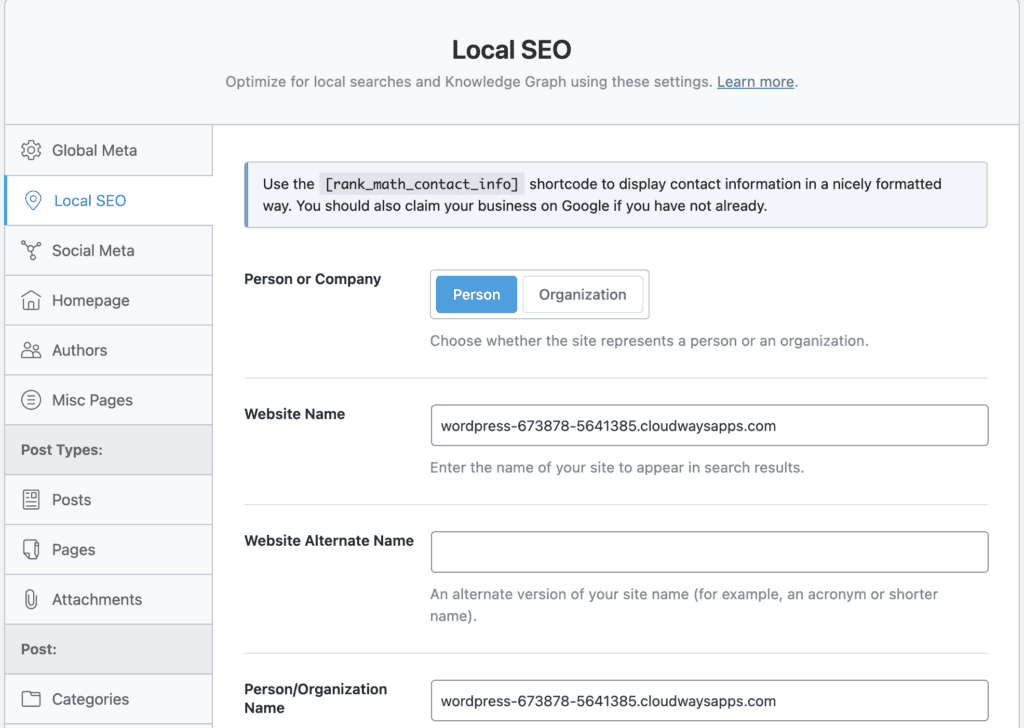Click the Person/Organization Name label
The width and height of the screenshot is (1024, 728).
[x=315, y=698]
